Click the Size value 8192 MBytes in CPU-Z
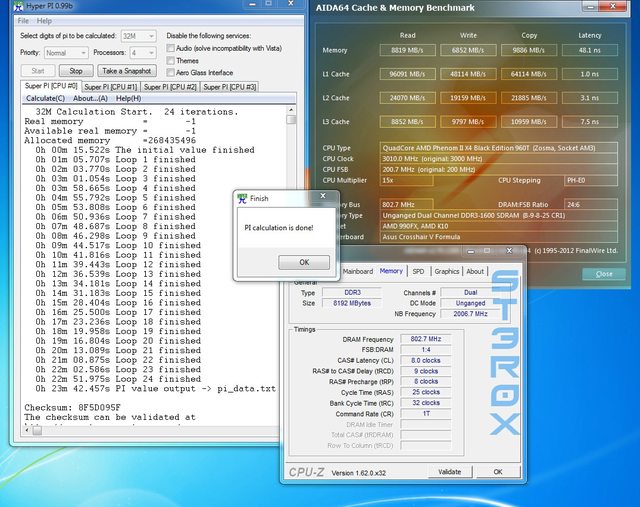 (x=352, y=303)
